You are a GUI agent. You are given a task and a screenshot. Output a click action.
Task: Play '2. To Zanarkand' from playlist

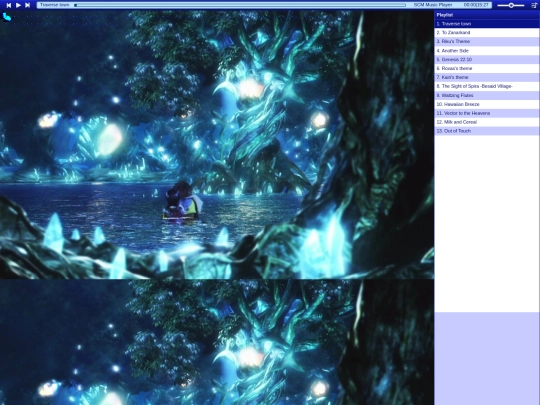[487, 32]
